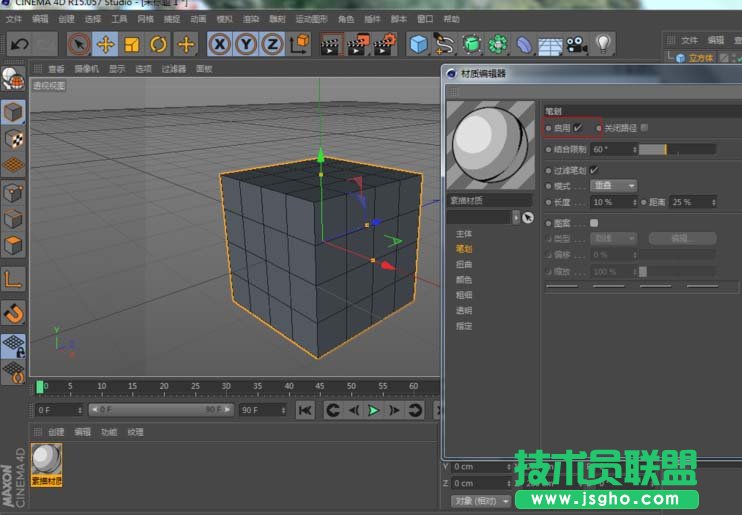Click the locked workplane icon
Image resolution: width=742 pixels, height=515 pixels.
13,346
